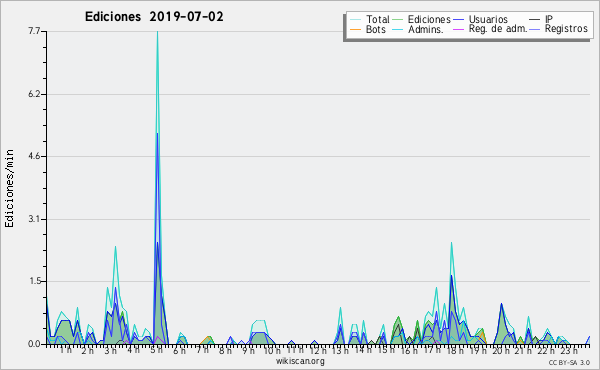The width and height of the screenshot is (600, 370).
Task: Click the Bots orange legend line
Action: pyautogui.click(x=355, y=29)
